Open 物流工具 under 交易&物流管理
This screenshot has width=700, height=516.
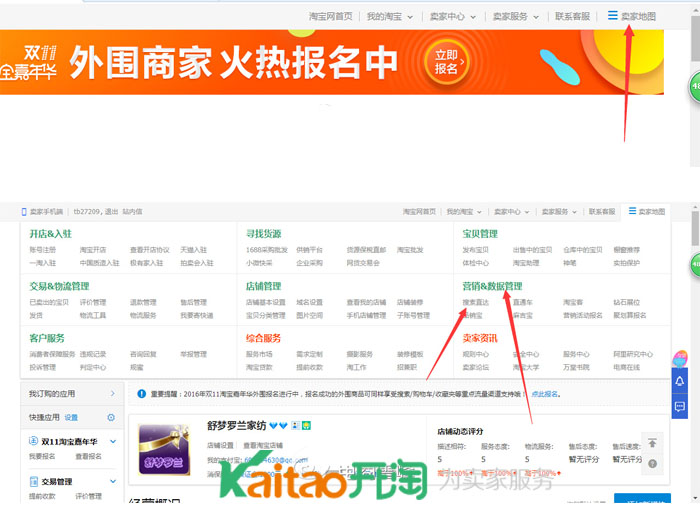click(x=93, y=315)
